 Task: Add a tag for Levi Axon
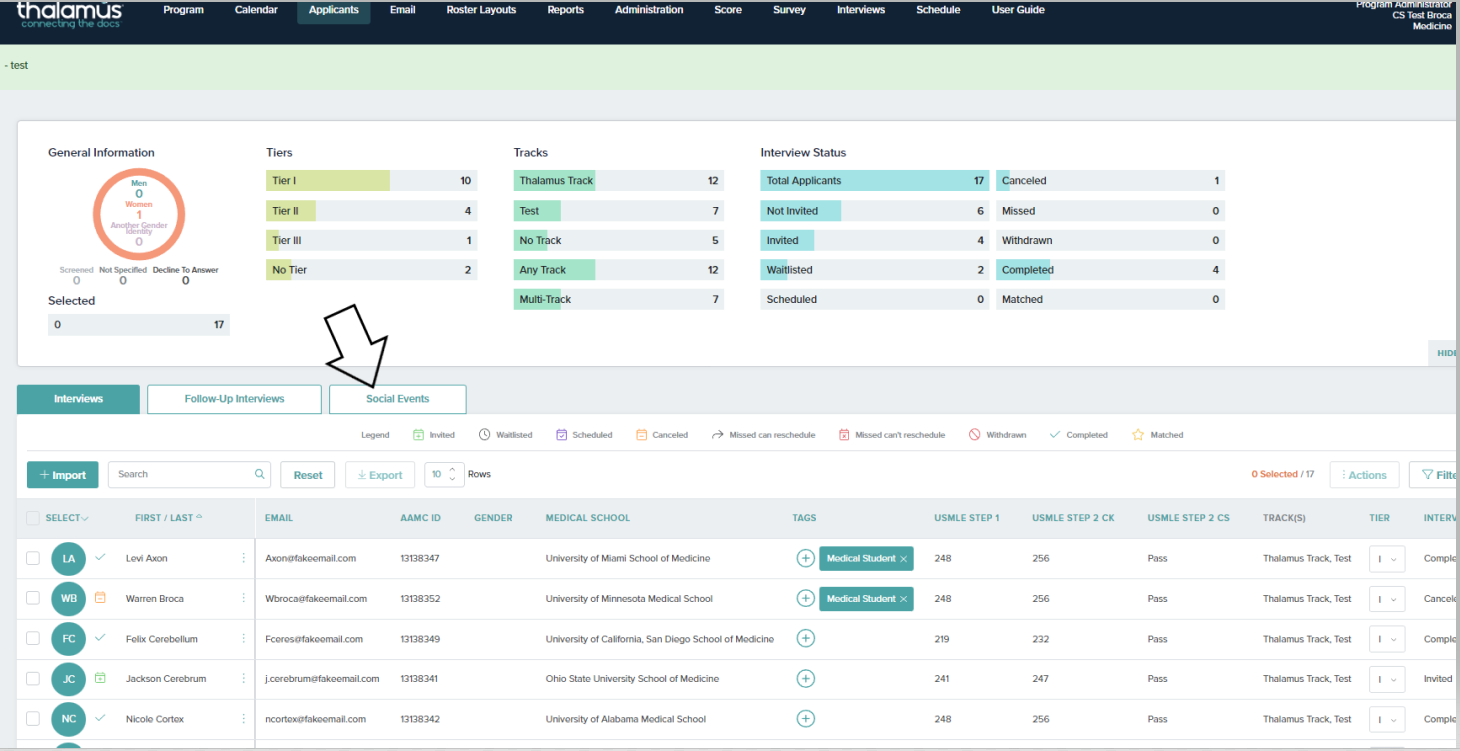click(805, 558)
